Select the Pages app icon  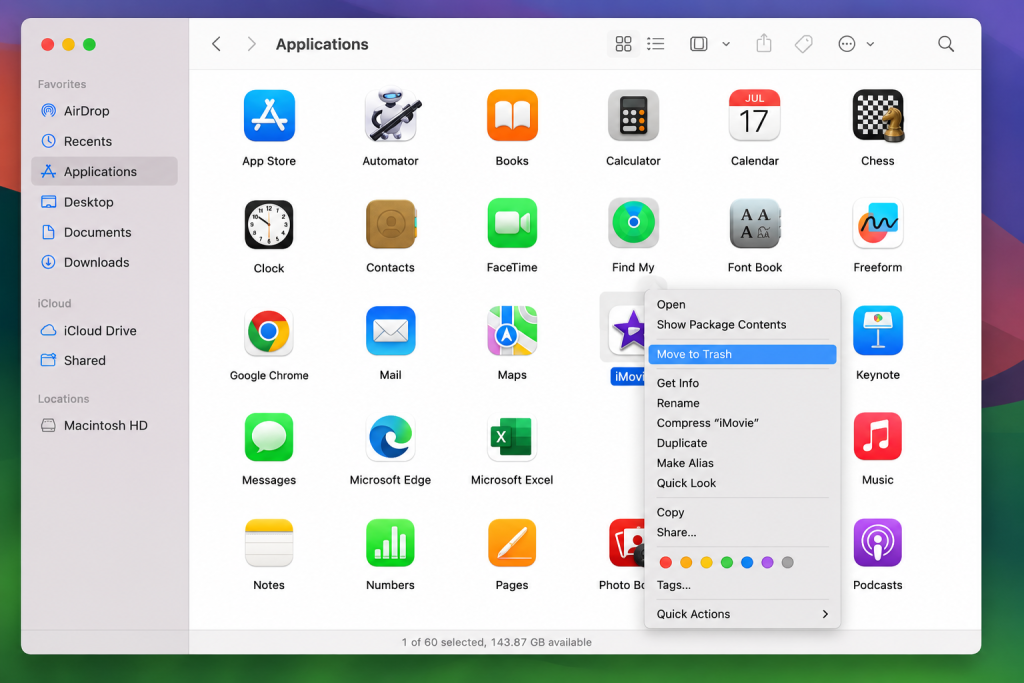point(512,543)
